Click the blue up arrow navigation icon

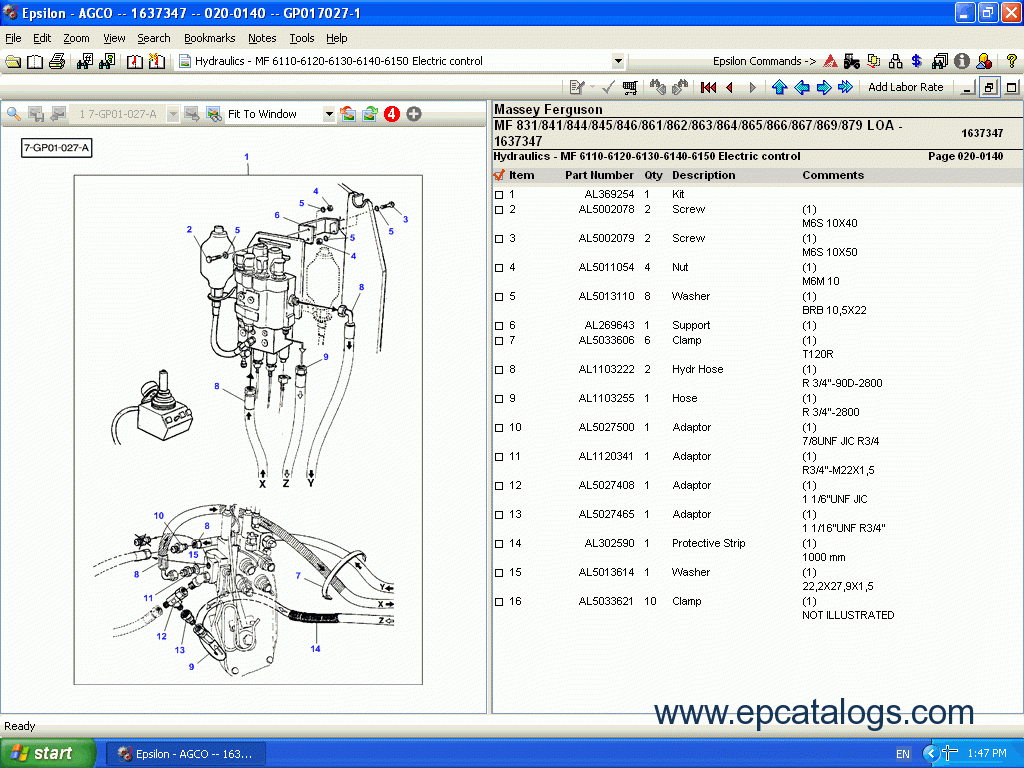[780, 88]
